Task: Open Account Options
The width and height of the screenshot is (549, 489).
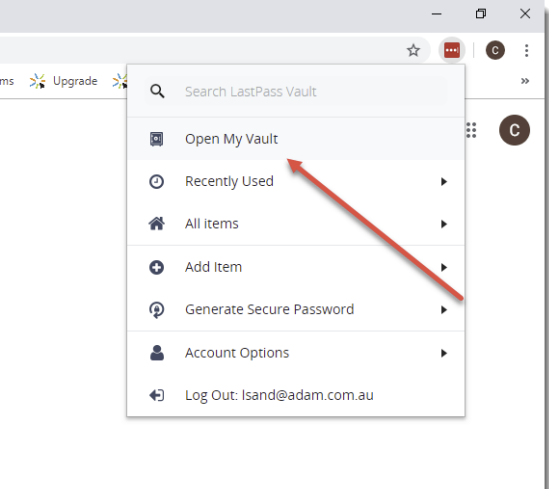Action: click(296, 353)
